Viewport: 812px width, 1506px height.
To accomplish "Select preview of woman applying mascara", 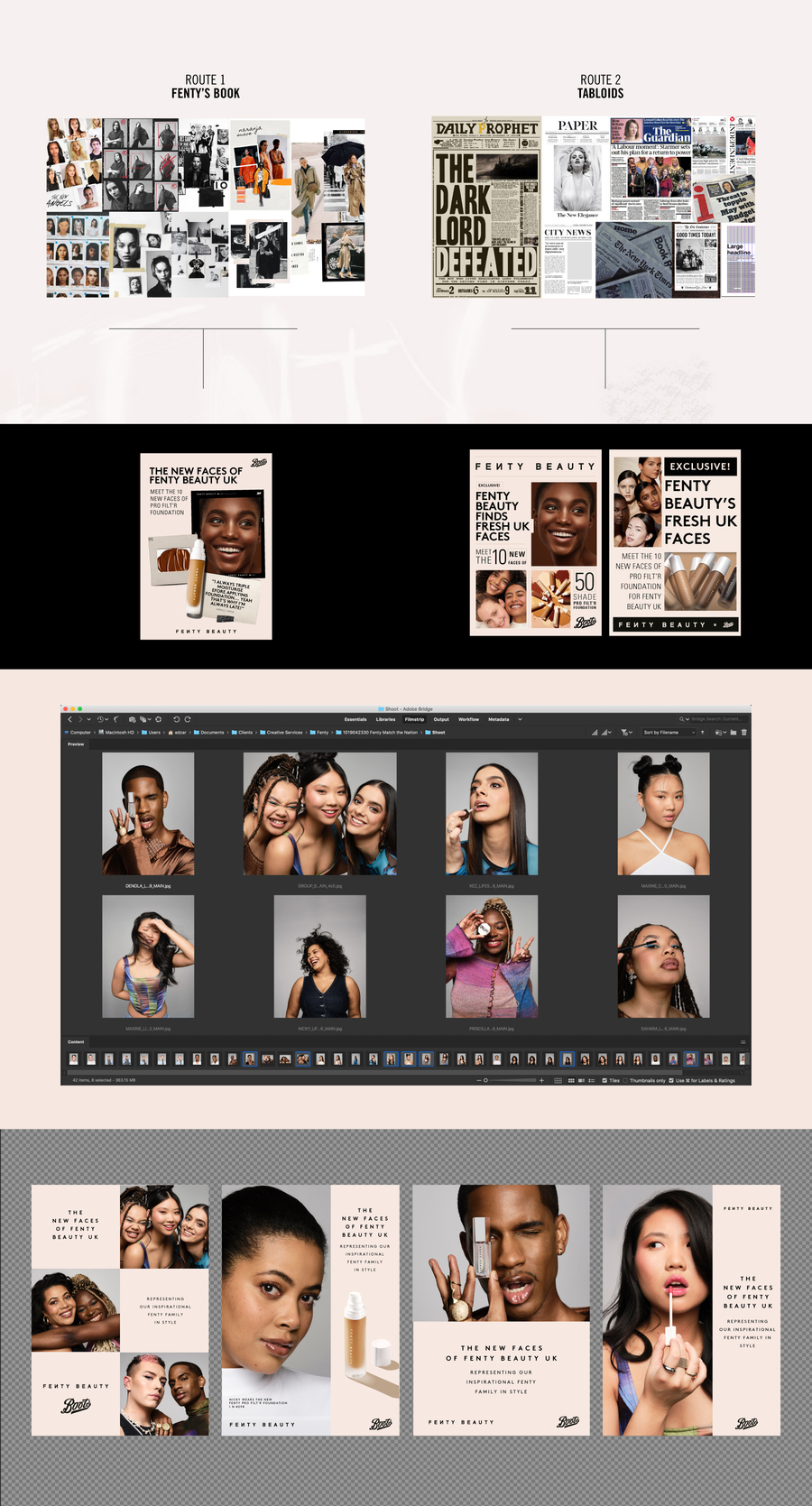I will (x=663, y=956).
